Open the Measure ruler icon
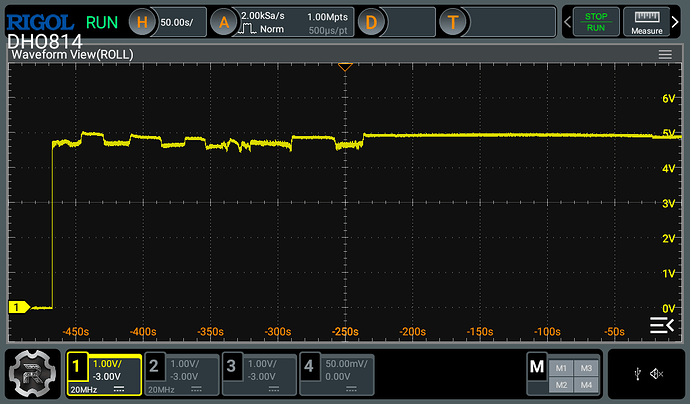This screenshot has height=404, width=690. [x=649, y=22]
